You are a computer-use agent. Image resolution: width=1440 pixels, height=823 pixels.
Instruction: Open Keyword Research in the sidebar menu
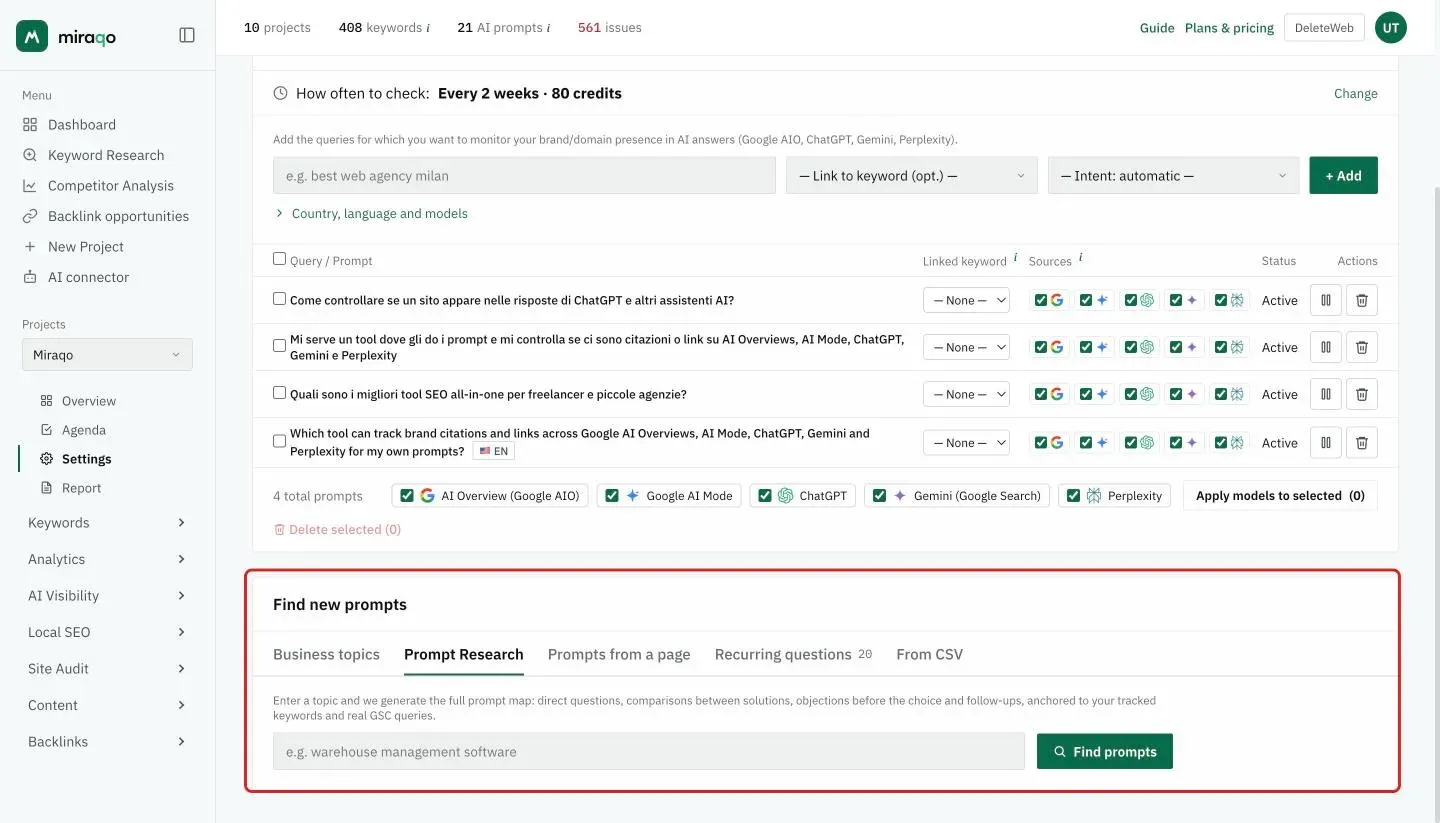point(106,155)
